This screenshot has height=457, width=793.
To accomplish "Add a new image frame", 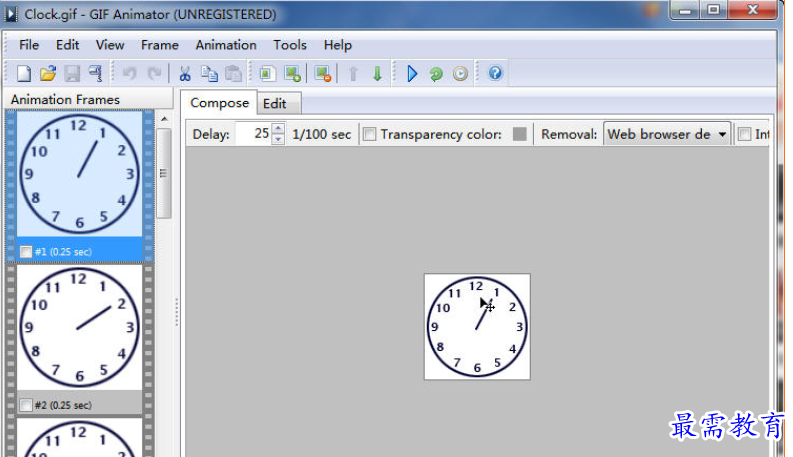I will coord(292,74).
